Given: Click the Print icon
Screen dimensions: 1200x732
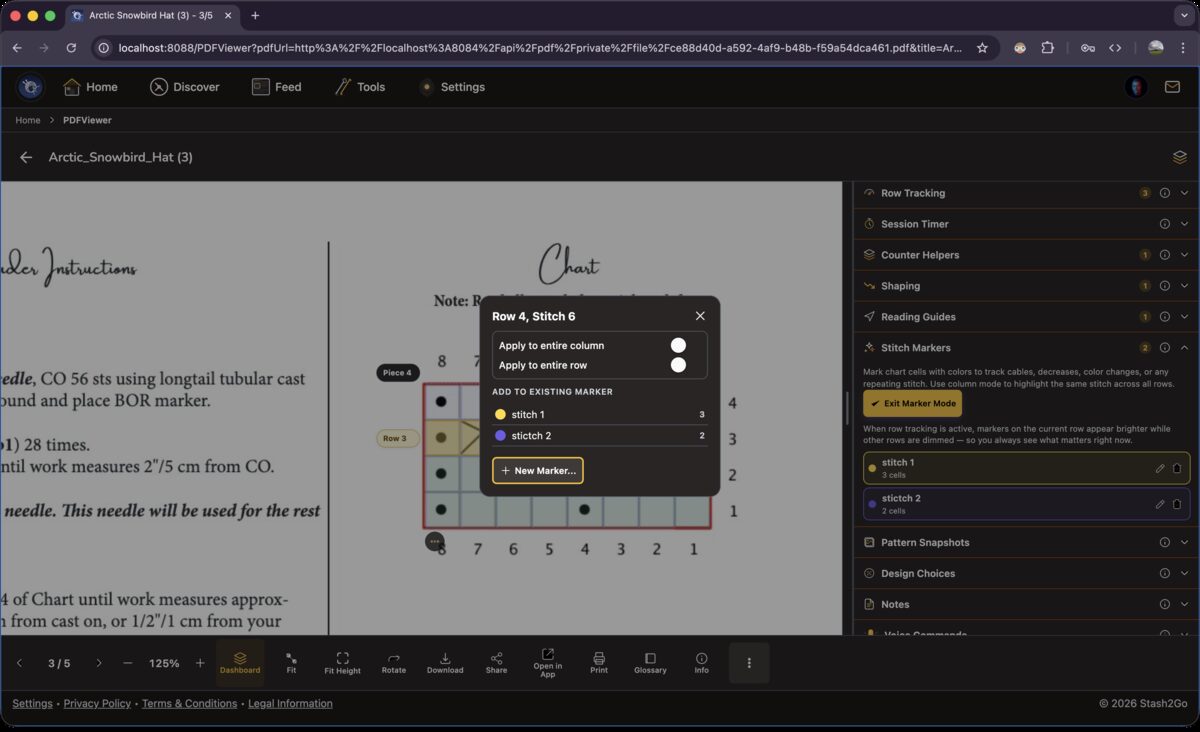Looking at the screenshot, I should pyautogui.click(x=599, y=662).
